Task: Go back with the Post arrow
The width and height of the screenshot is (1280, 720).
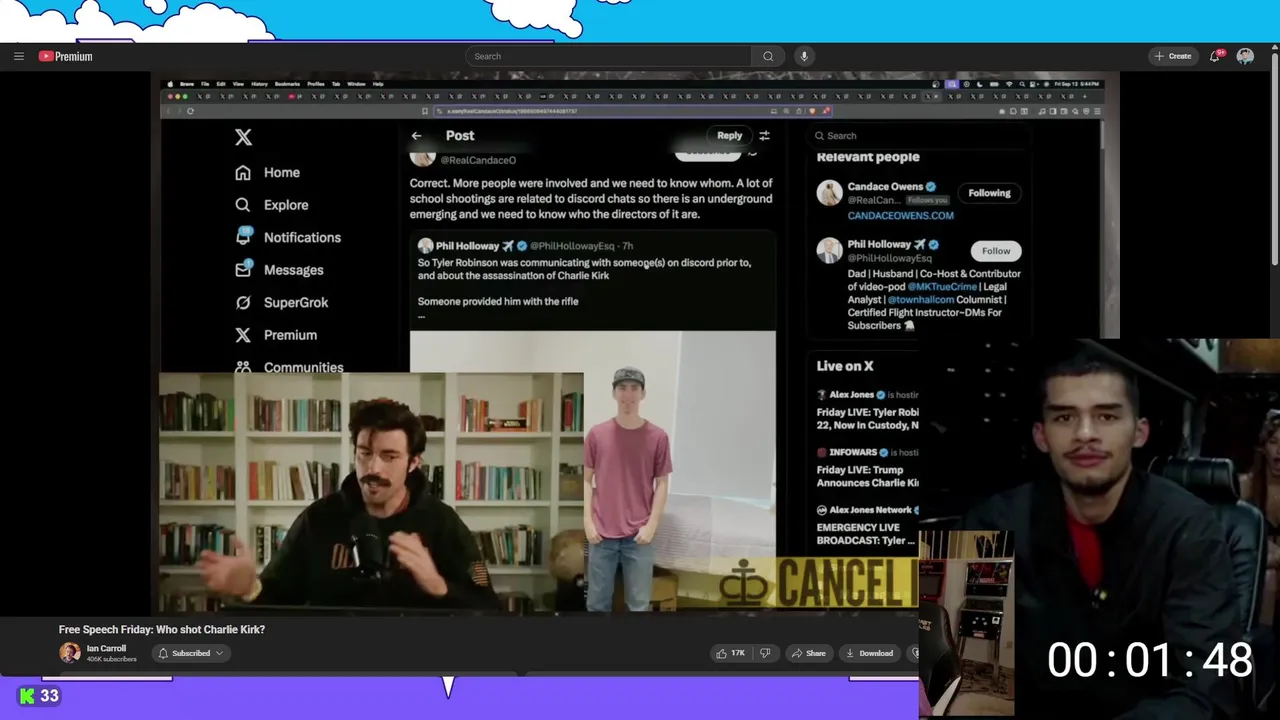Action: 416,136
